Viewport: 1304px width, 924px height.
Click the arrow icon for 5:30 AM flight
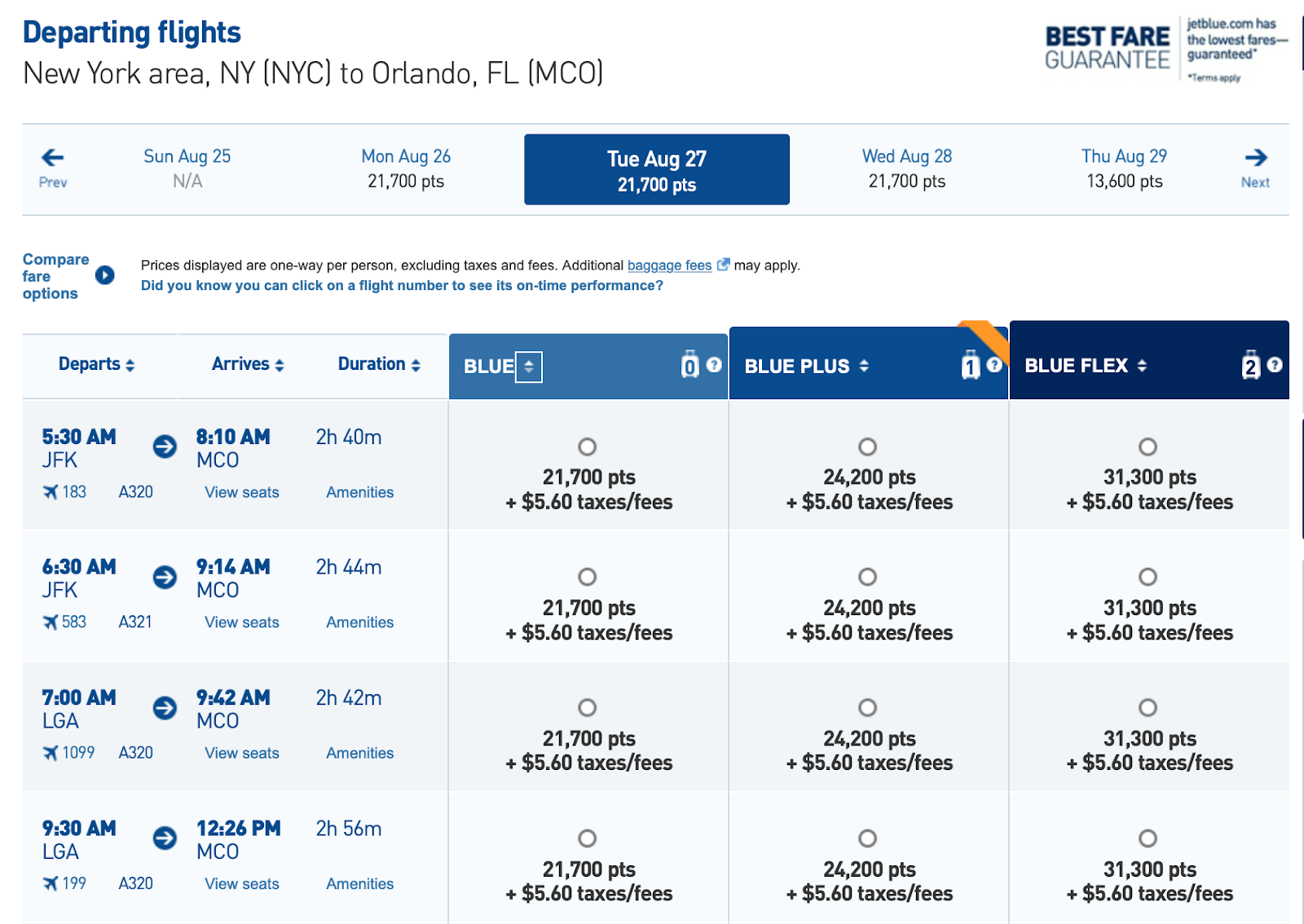coord(165,447)
